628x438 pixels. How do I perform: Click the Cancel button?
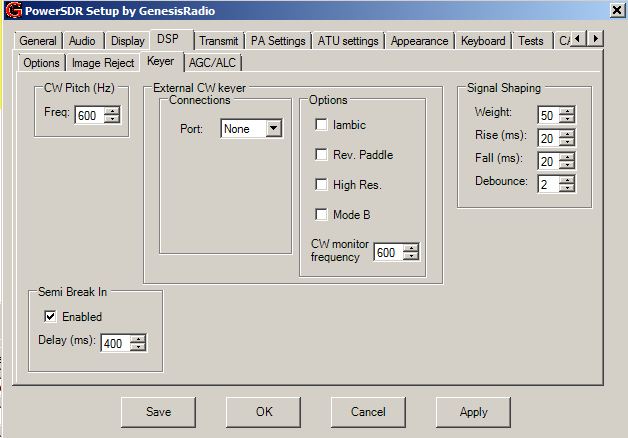coord(368,412)
